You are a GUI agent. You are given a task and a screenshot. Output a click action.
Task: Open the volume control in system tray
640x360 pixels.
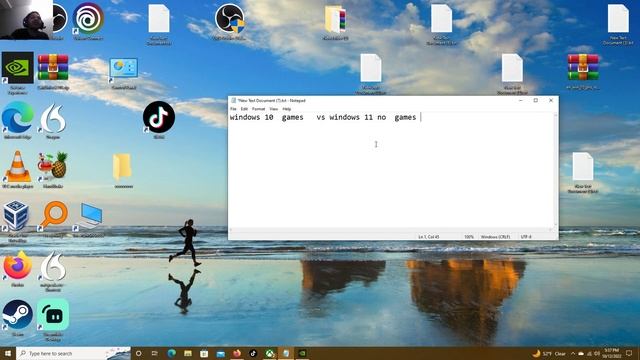597,353
